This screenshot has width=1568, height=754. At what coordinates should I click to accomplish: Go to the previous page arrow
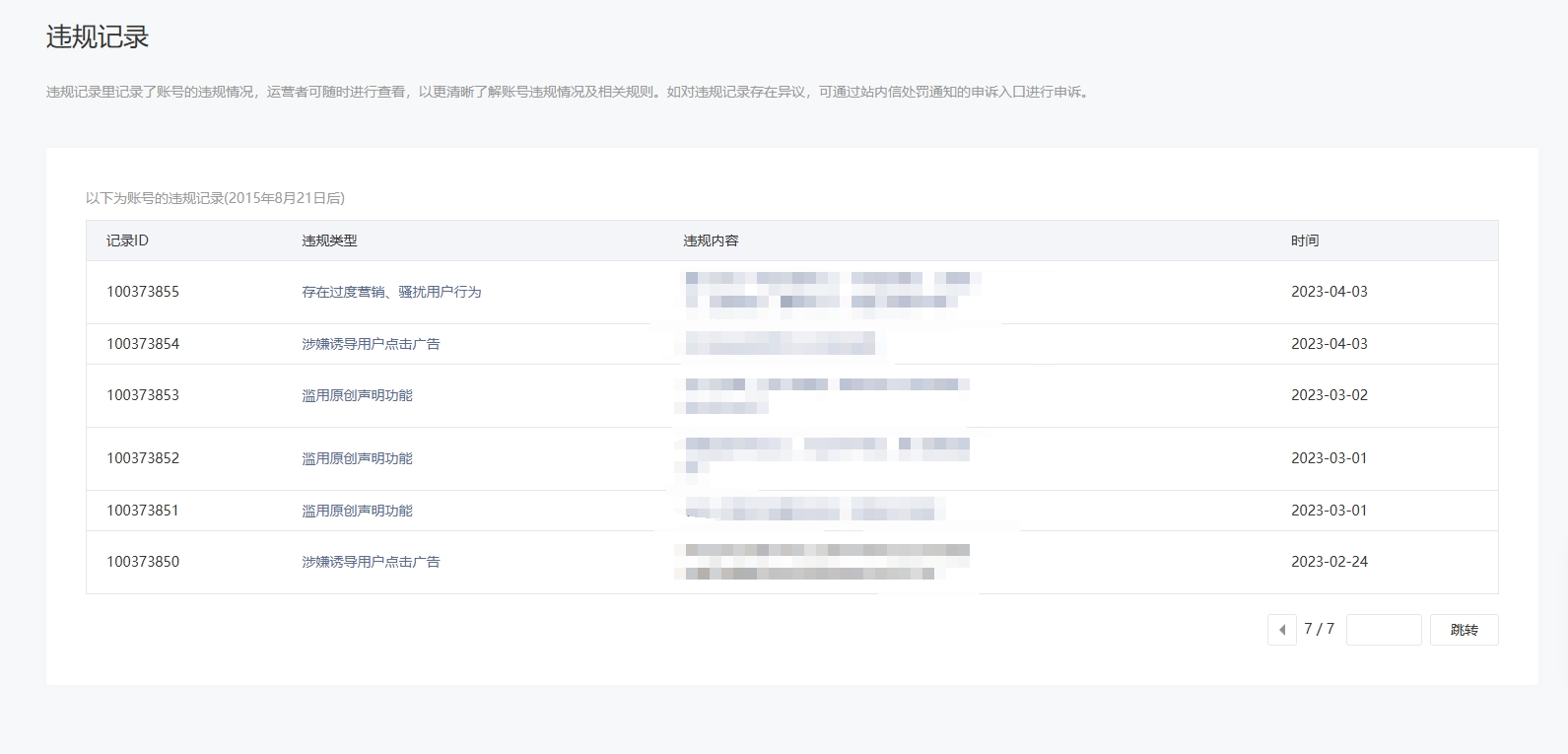pyautogui.click(x=1281, y=630)
